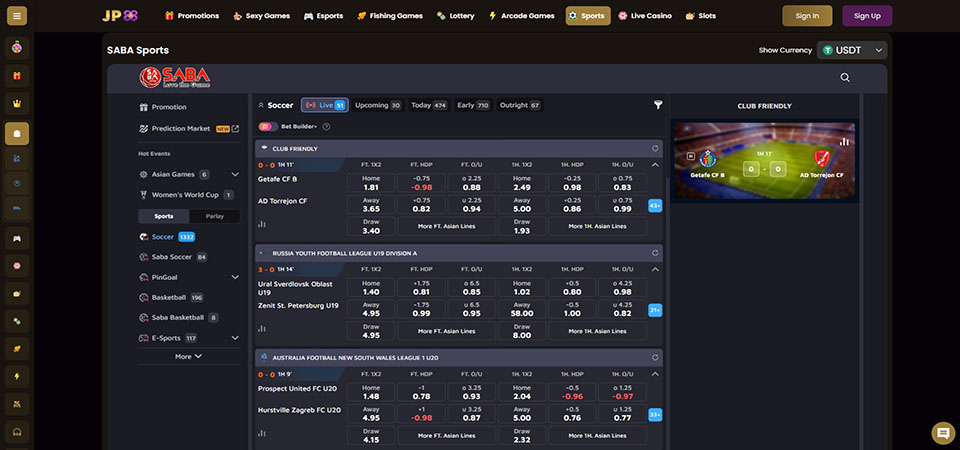
Task: Select the lightning bolt icon in left sidebar
Action: tap(17, 376)
